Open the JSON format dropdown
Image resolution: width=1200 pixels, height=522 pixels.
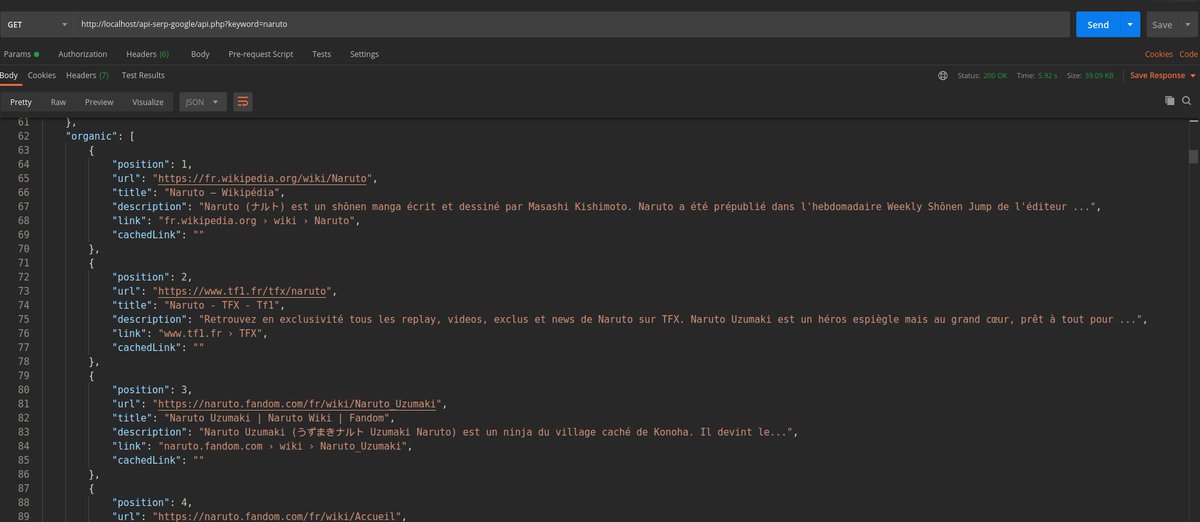(x=203, y=102)
